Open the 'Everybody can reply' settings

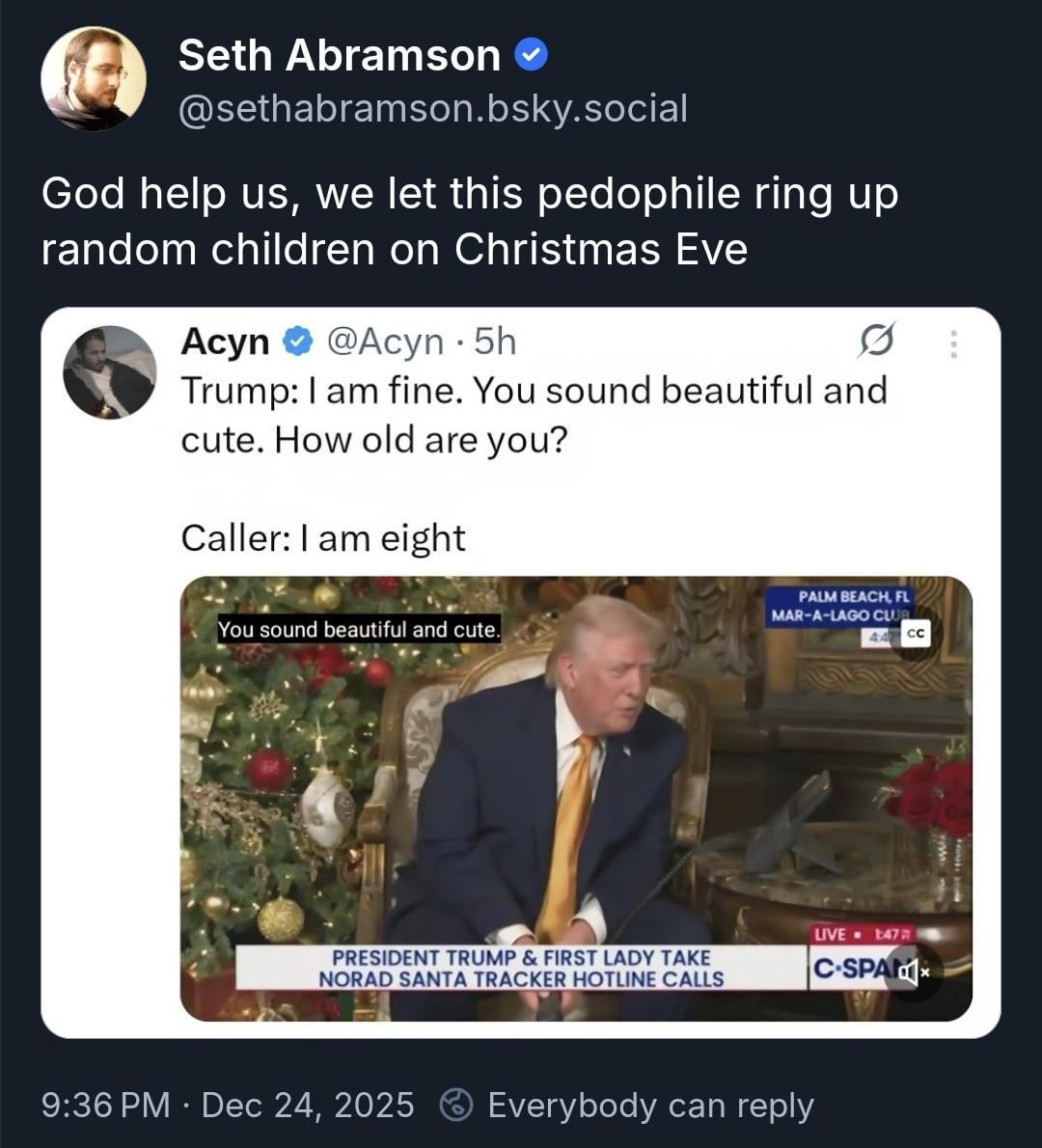coord(650,1105)
